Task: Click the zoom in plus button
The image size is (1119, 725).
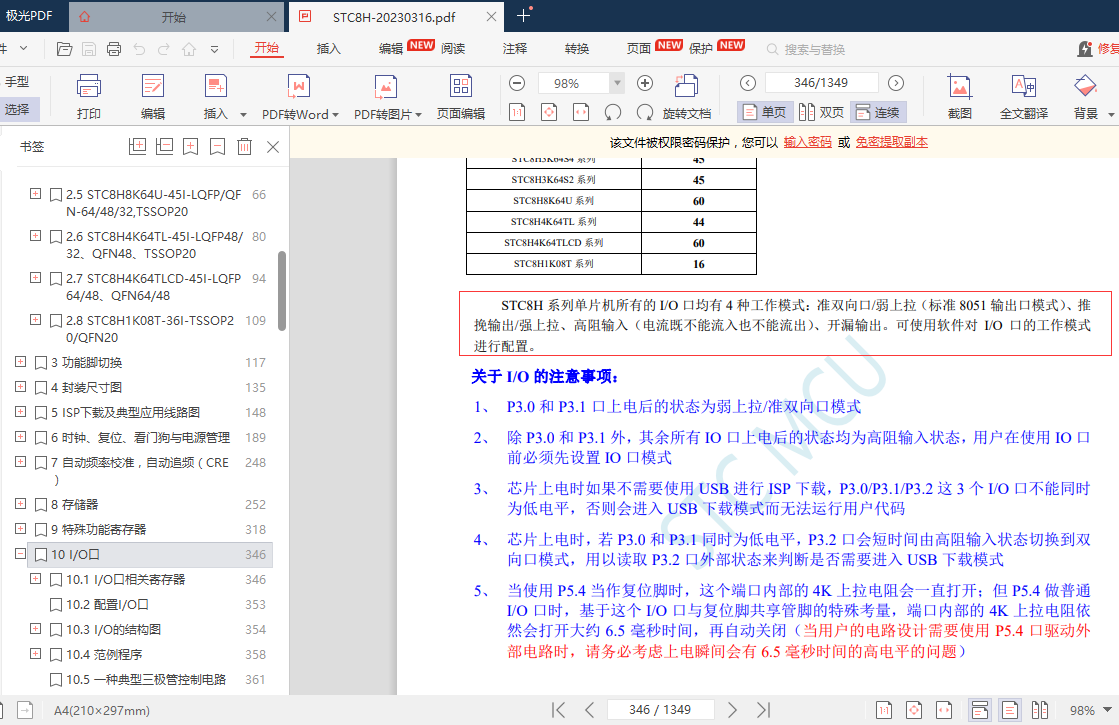Action: (644, 83)
